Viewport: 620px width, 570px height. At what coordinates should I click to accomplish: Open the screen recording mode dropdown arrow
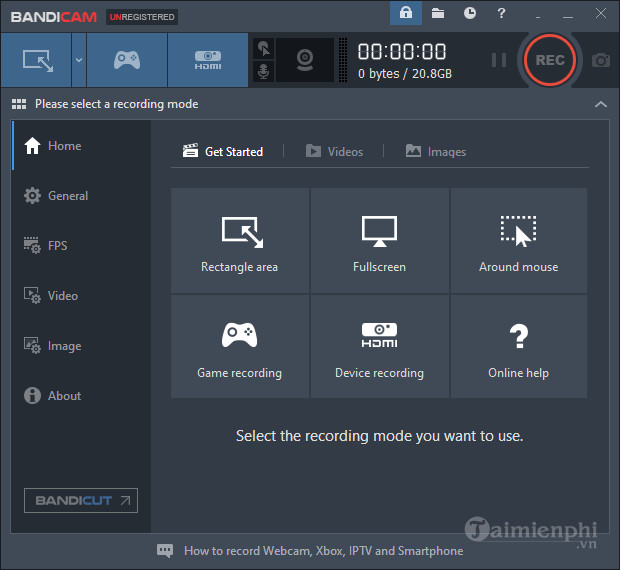tap(79, 60)
